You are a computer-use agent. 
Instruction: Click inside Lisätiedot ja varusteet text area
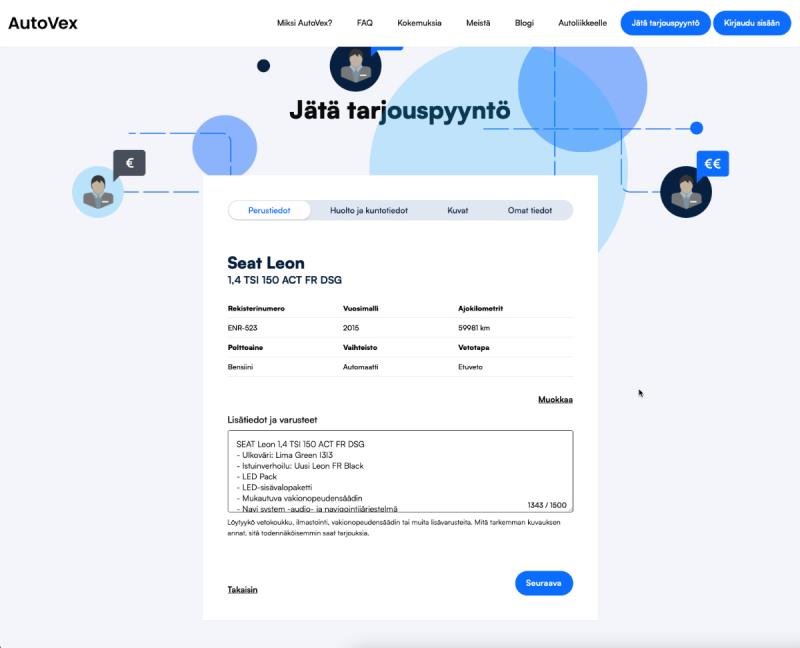(400, 470)
